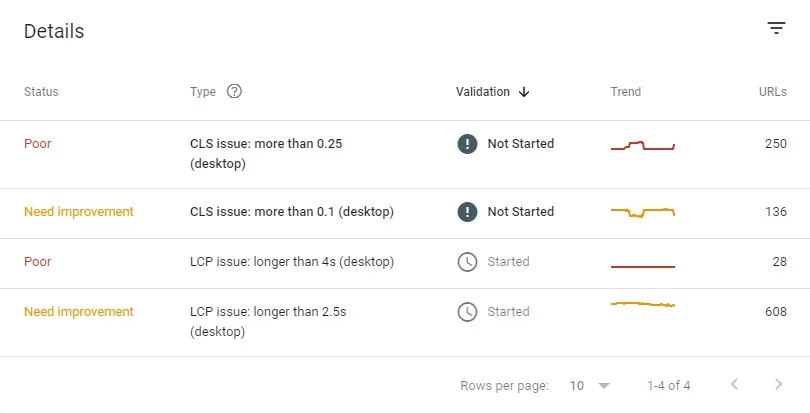Click the Validation sort arrow icon
The height and width of the screenshot is (413, 810).
(x=524, y=92)
